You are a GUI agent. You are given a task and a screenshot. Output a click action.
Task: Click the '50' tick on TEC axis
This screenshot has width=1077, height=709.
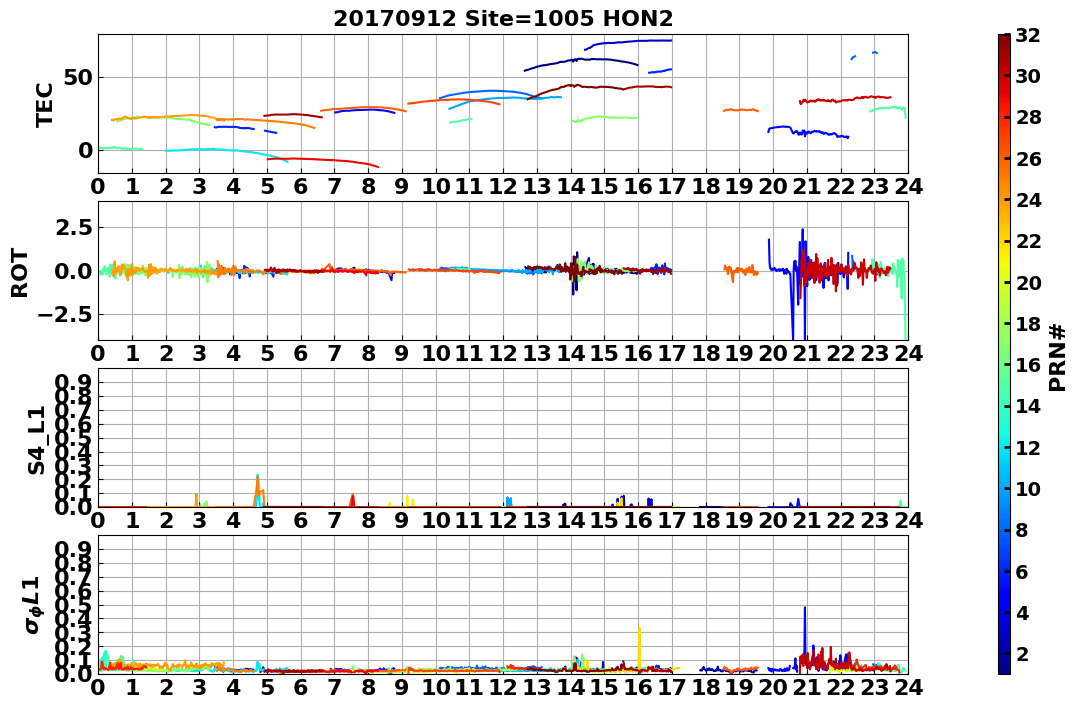point(78,77)
